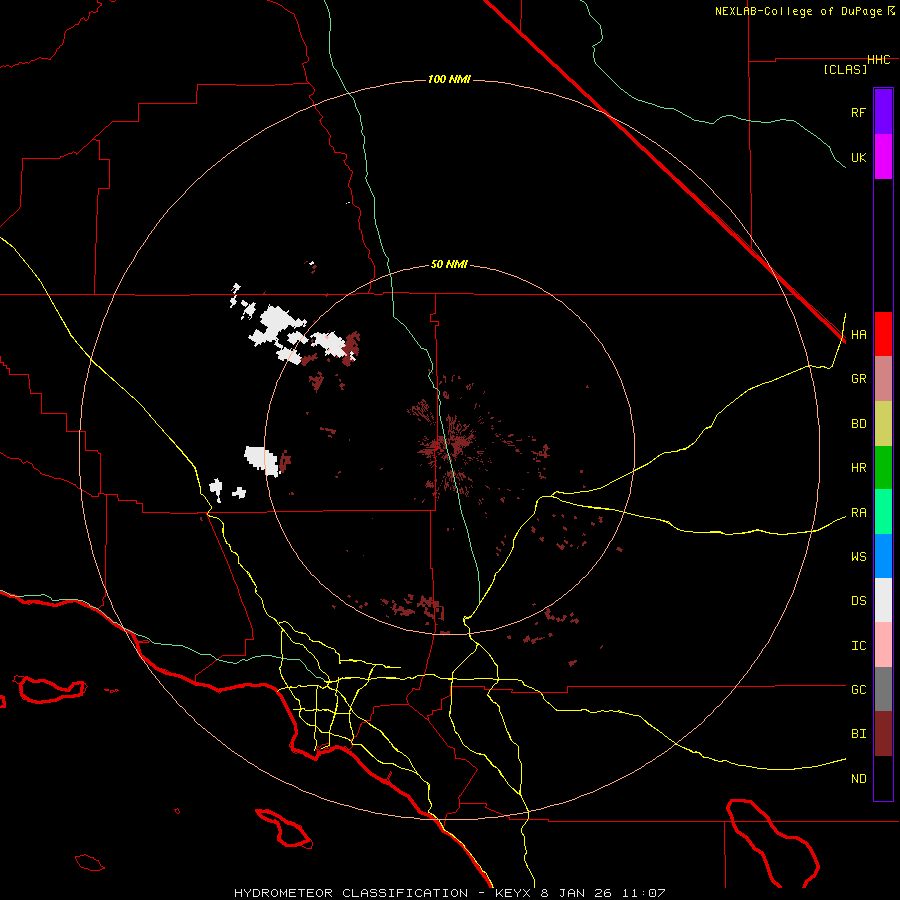Click the 100 NMI range ring label
The image size is (900, 900).
click(x=449, y=79)
